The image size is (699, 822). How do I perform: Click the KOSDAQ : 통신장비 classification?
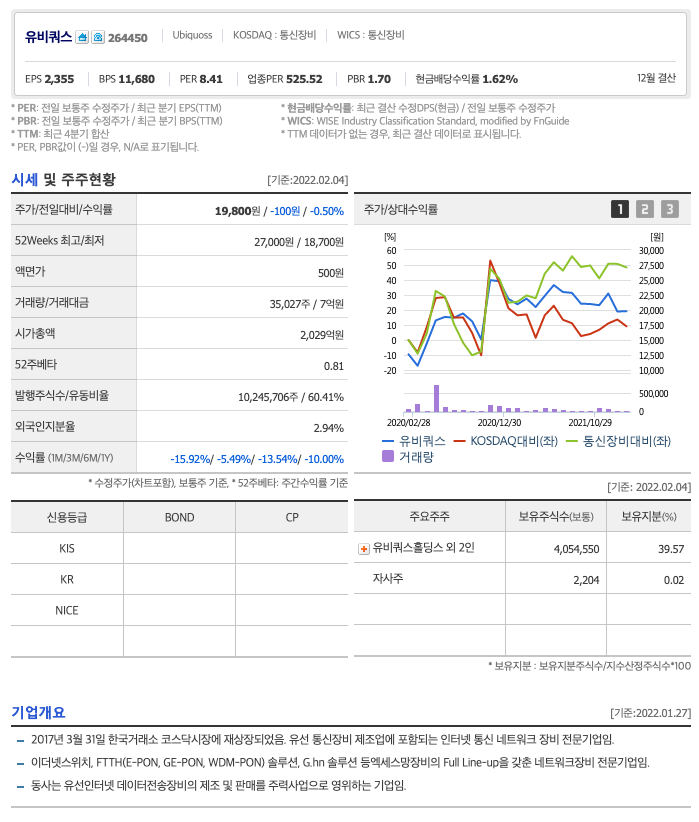(x=275, y=35)
